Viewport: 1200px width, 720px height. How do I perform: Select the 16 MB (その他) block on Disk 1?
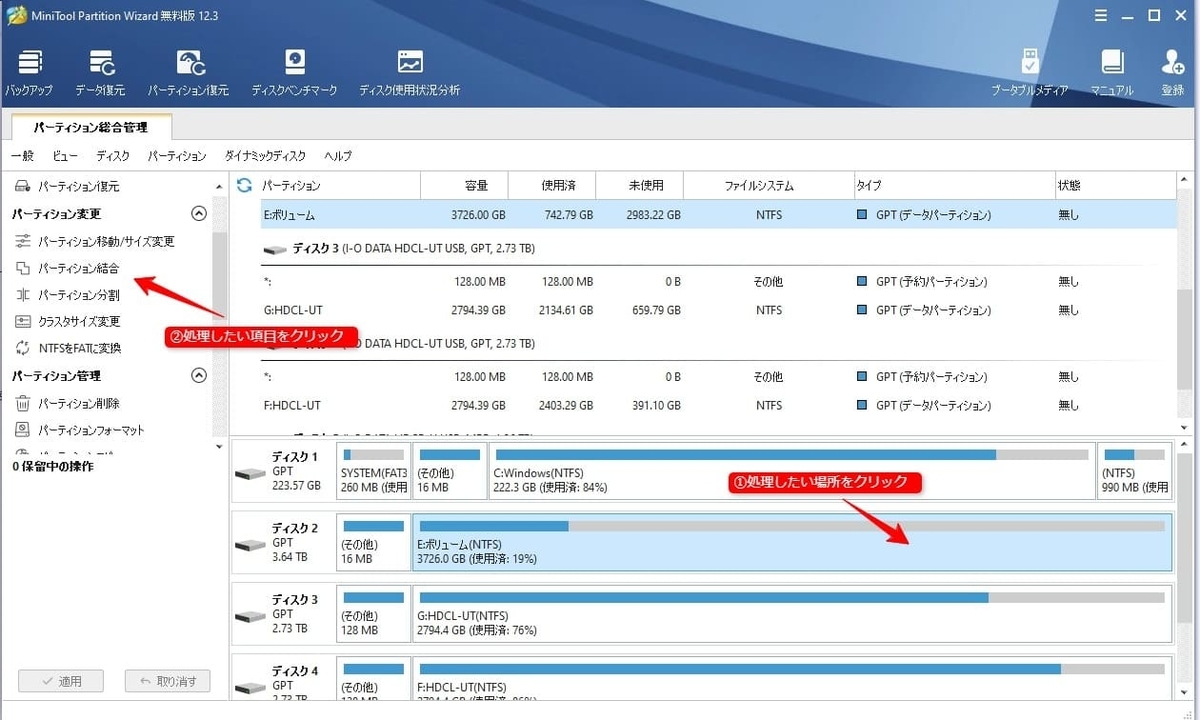pyautogui.click(x=449, y=470)
